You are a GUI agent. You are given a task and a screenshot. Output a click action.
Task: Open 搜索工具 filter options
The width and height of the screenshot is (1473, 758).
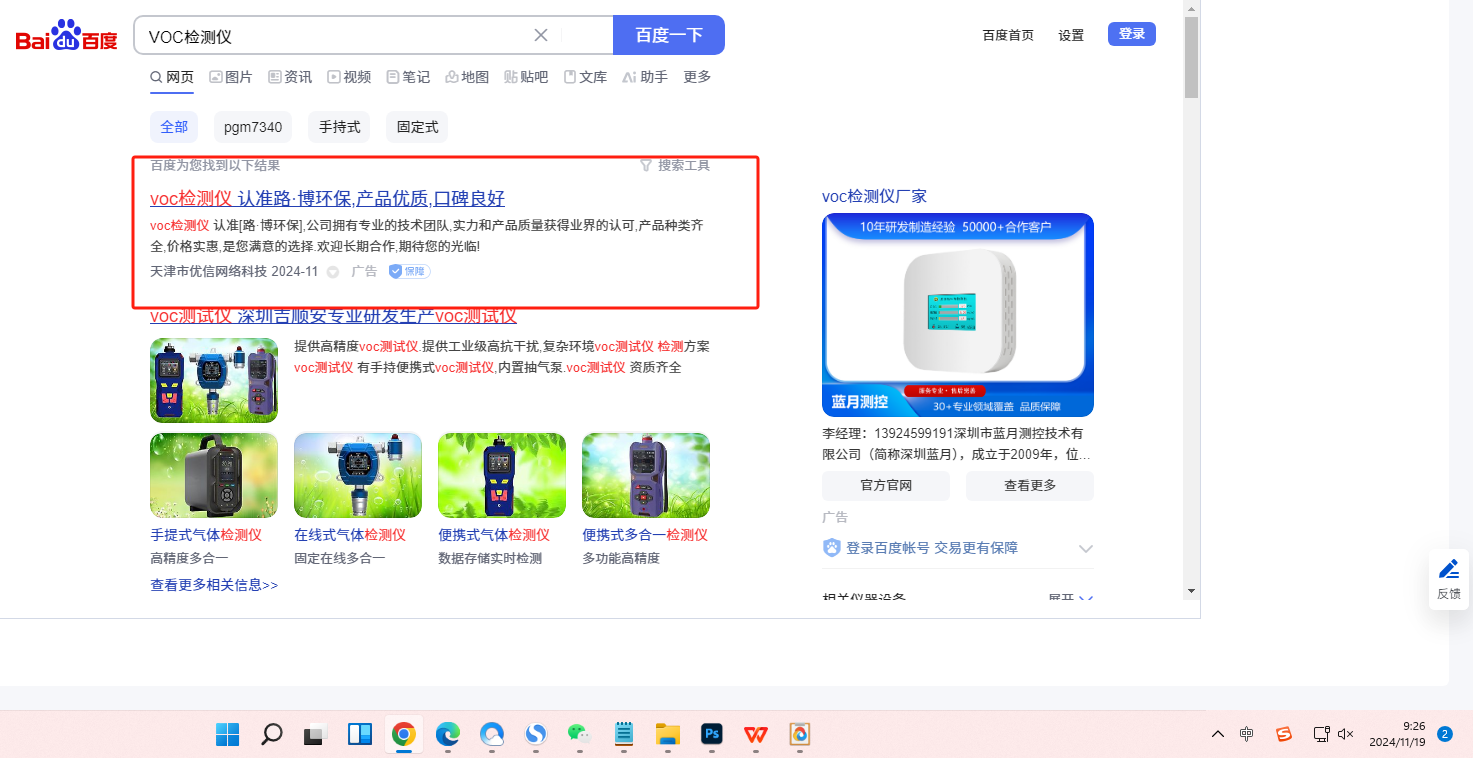(675, 165)
